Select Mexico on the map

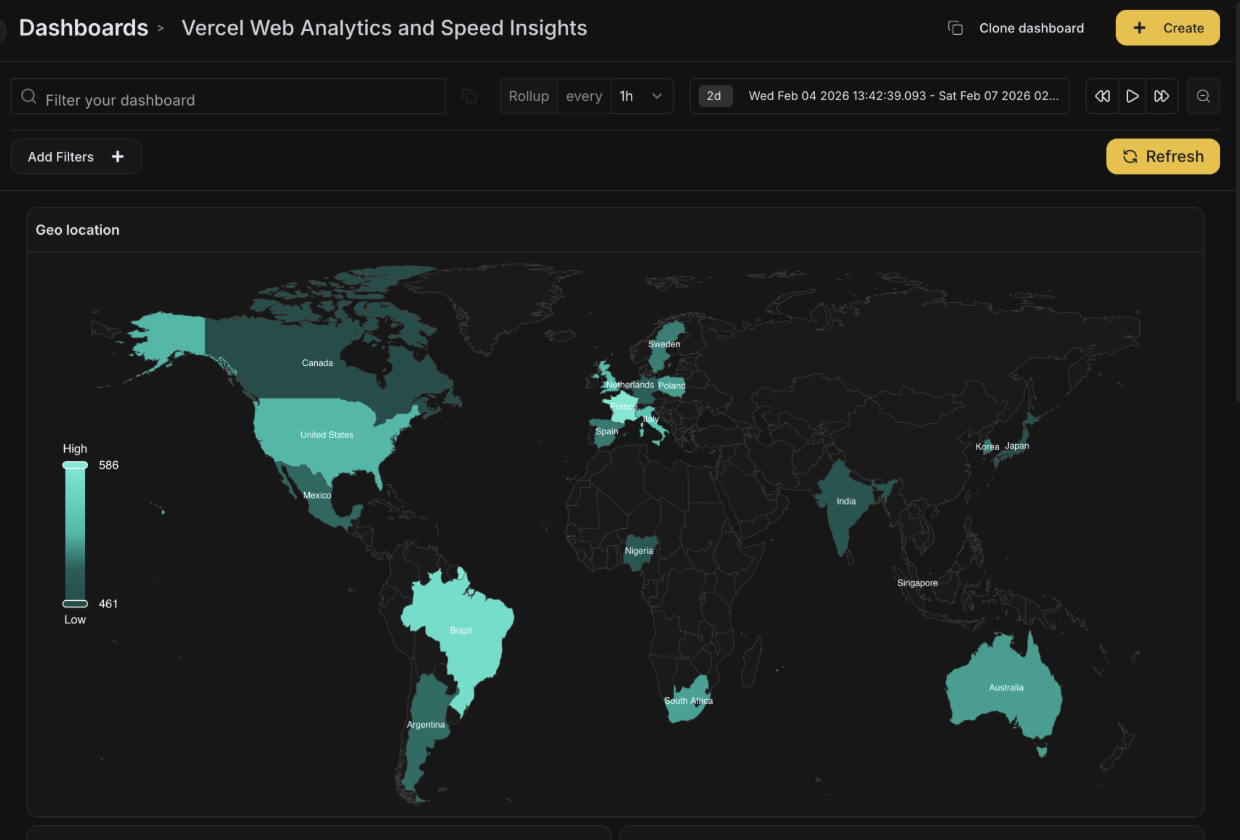click(317, 495)
